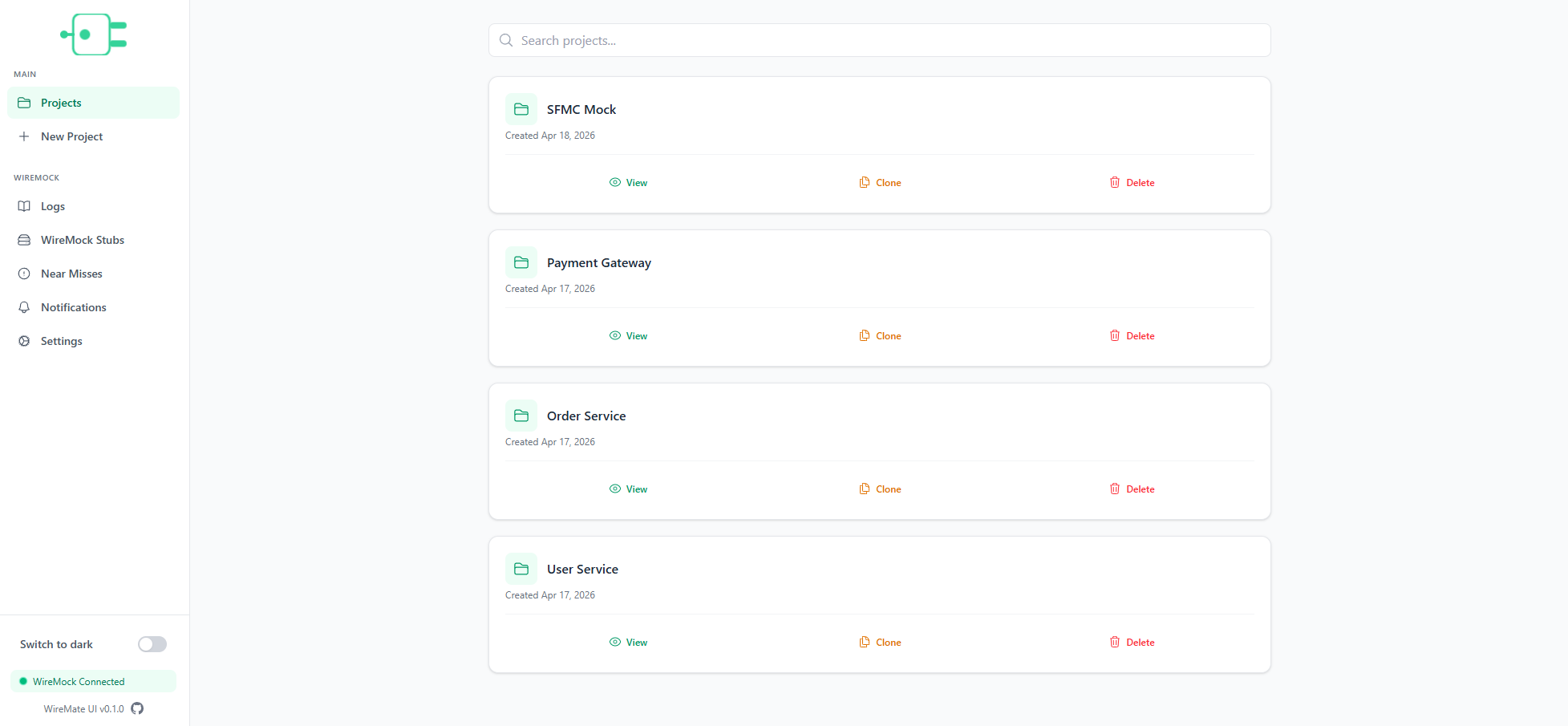This screenshot has width=1568, height=726.
Task: Click the SFMC Mock project title
Action: 581,110
